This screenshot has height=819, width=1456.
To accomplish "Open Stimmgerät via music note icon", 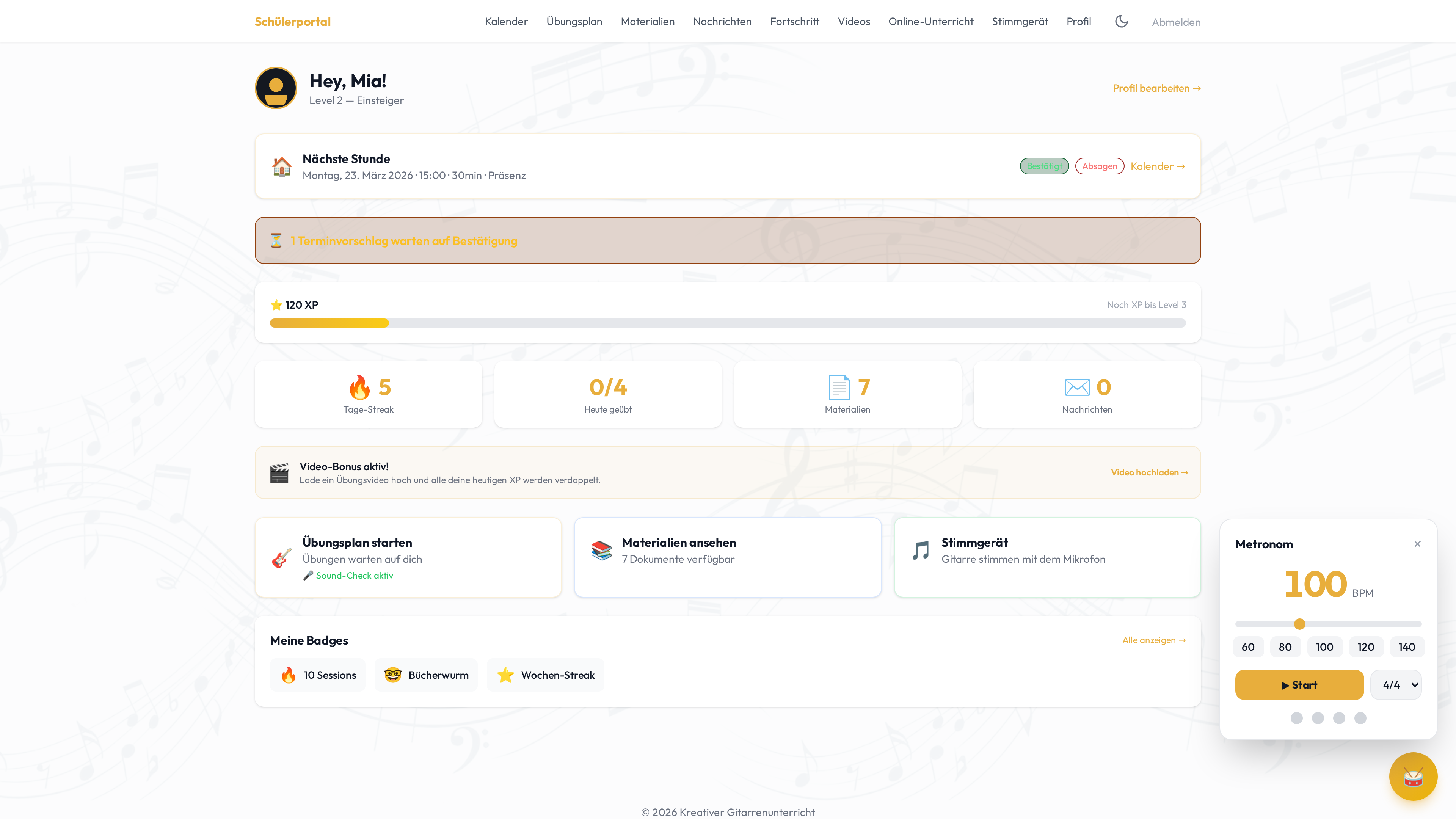I will (921, 550).
